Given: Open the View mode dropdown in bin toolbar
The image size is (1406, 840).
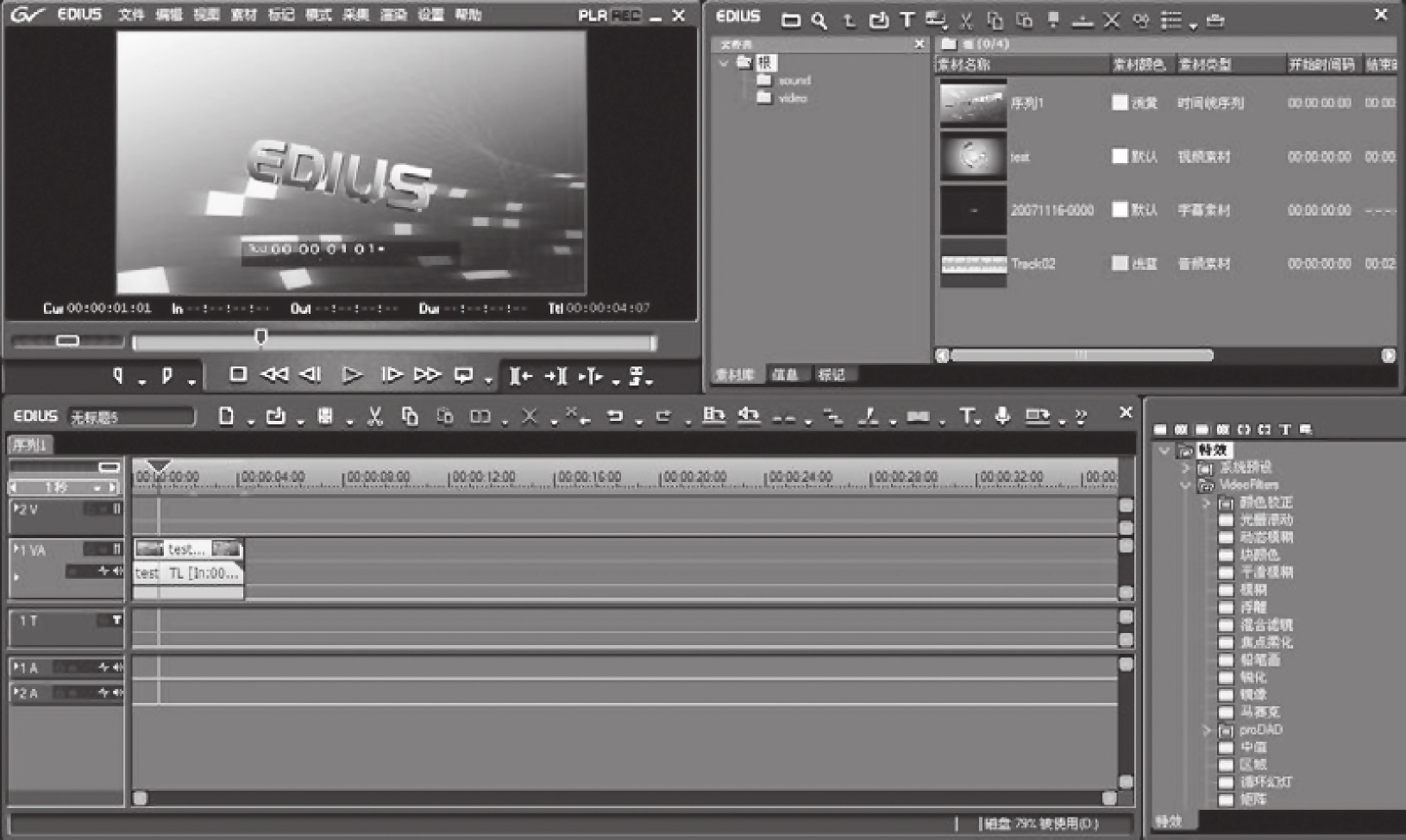Looking at the screenshot, I should (1194, 26).
